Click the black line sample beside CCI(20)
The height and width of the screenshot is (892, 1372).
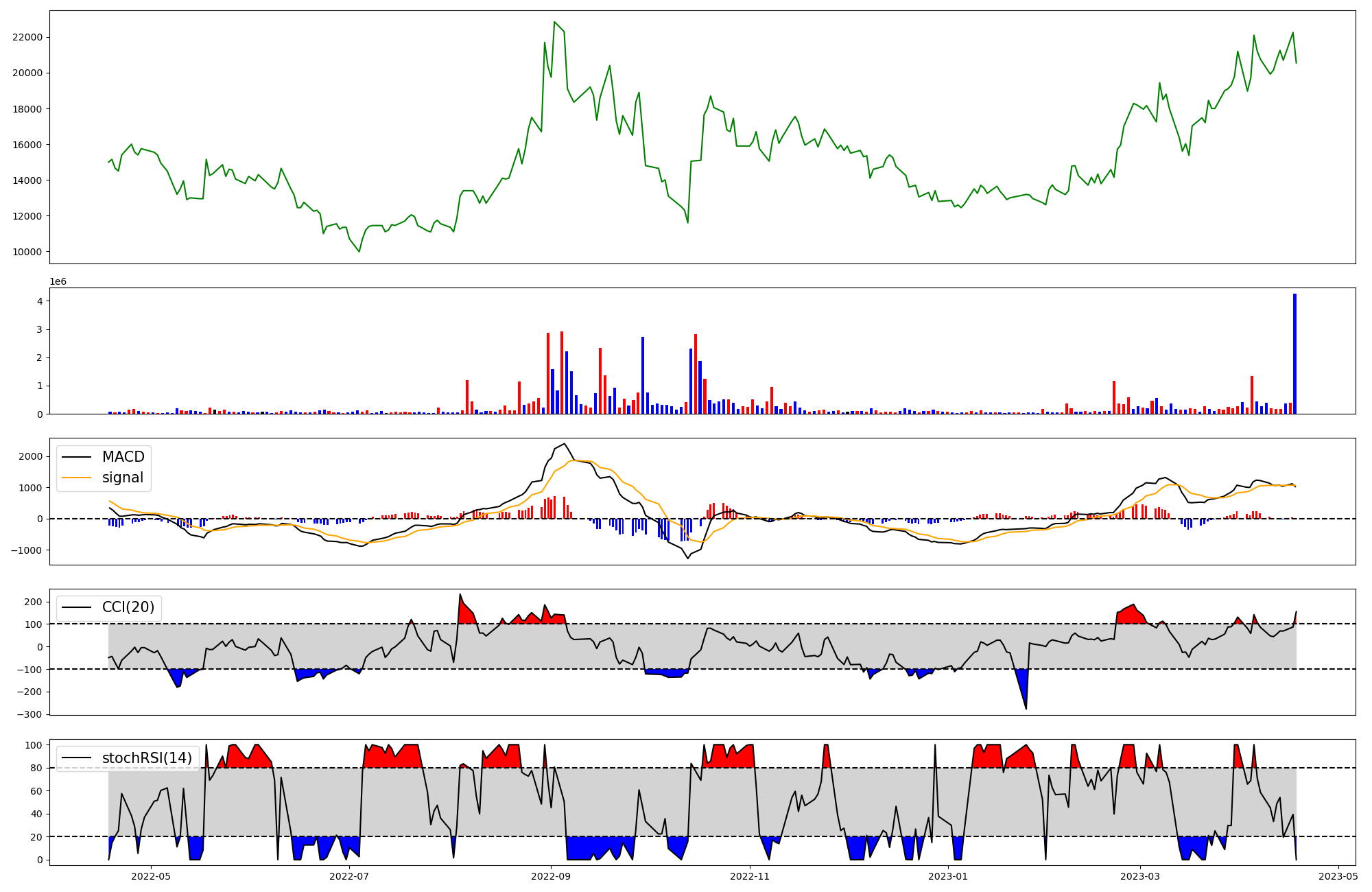(x=77, y=607)
